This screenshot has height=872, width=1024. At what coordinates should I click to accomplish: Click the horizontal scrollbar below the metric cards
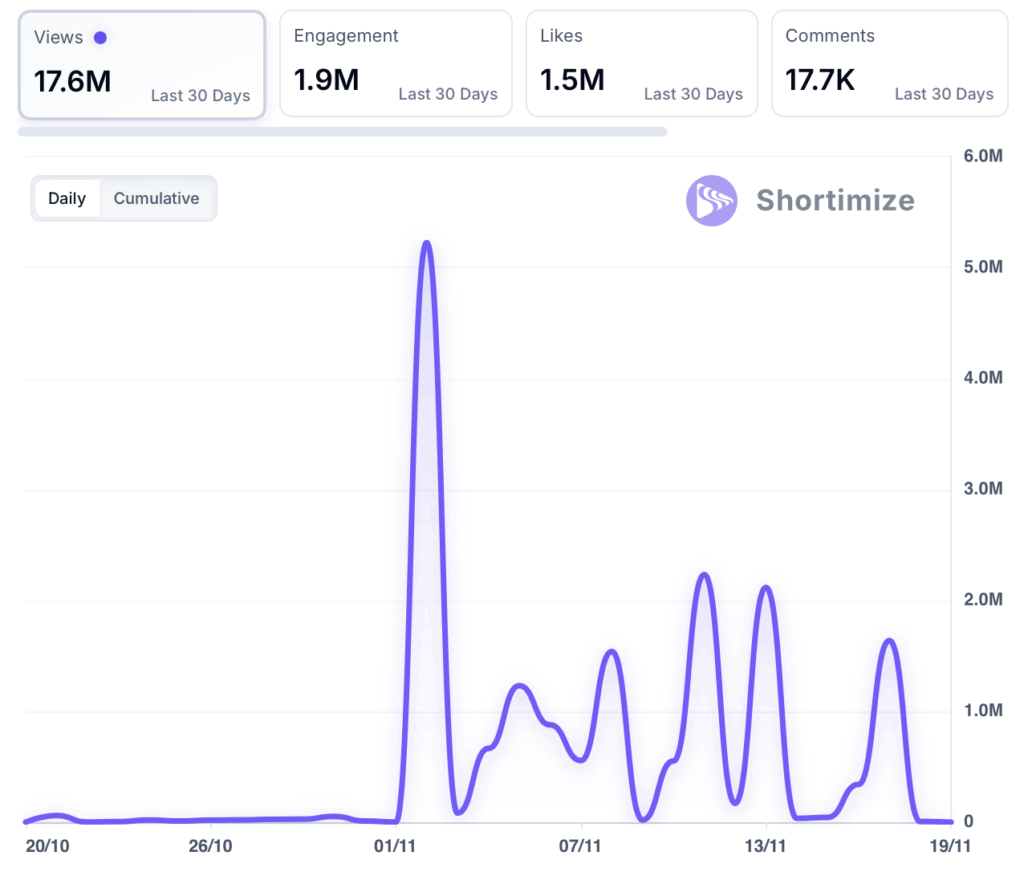coord(342,131)
